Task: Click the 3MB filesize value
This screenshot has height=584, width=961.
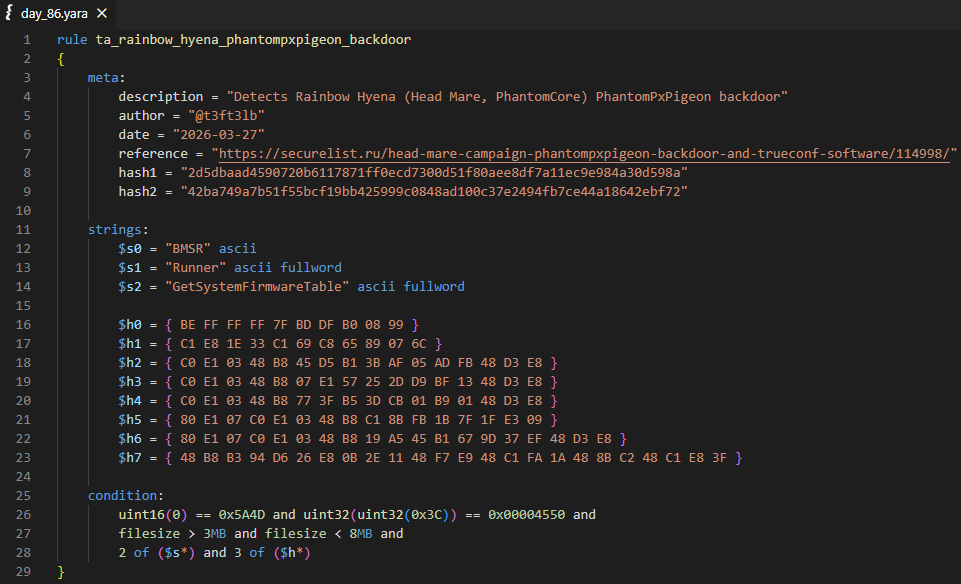Action: [215, 534]
